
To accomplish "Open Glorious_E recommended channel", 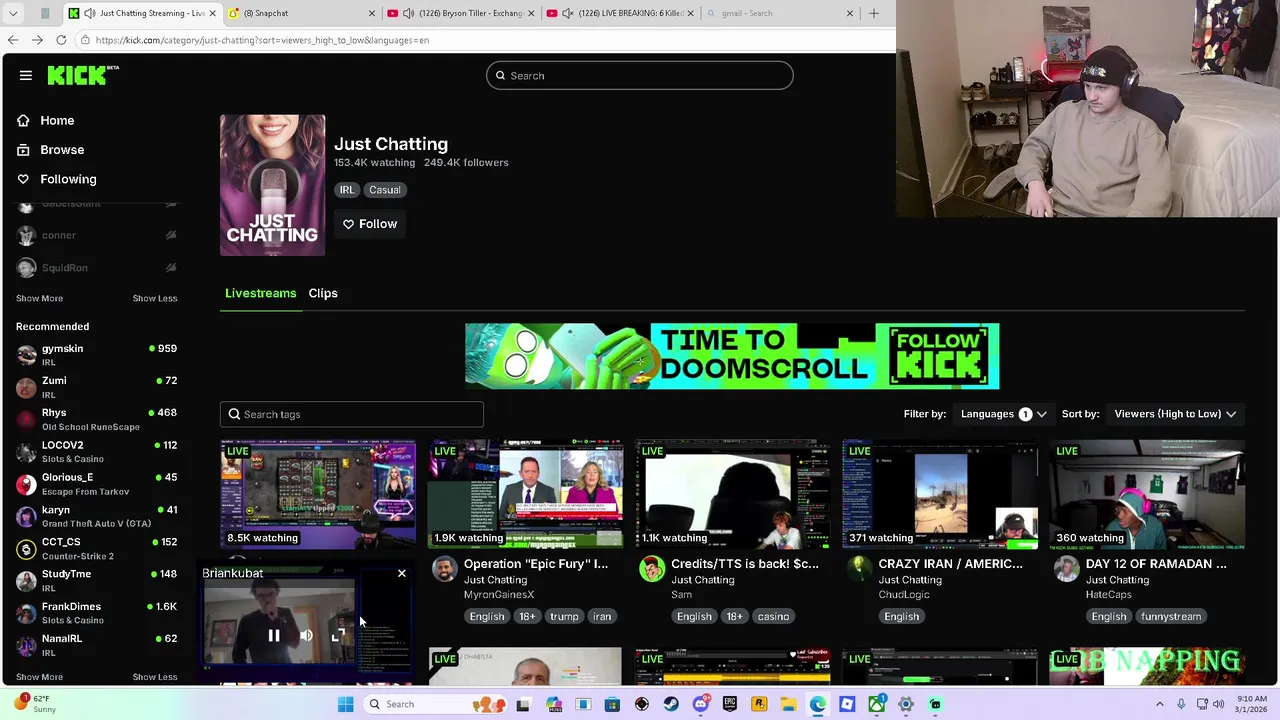I will pos(97,484).
